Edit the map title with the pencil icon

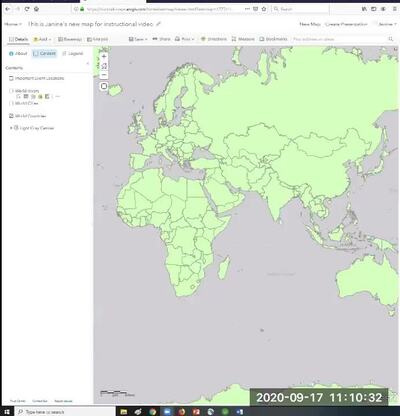158,24
